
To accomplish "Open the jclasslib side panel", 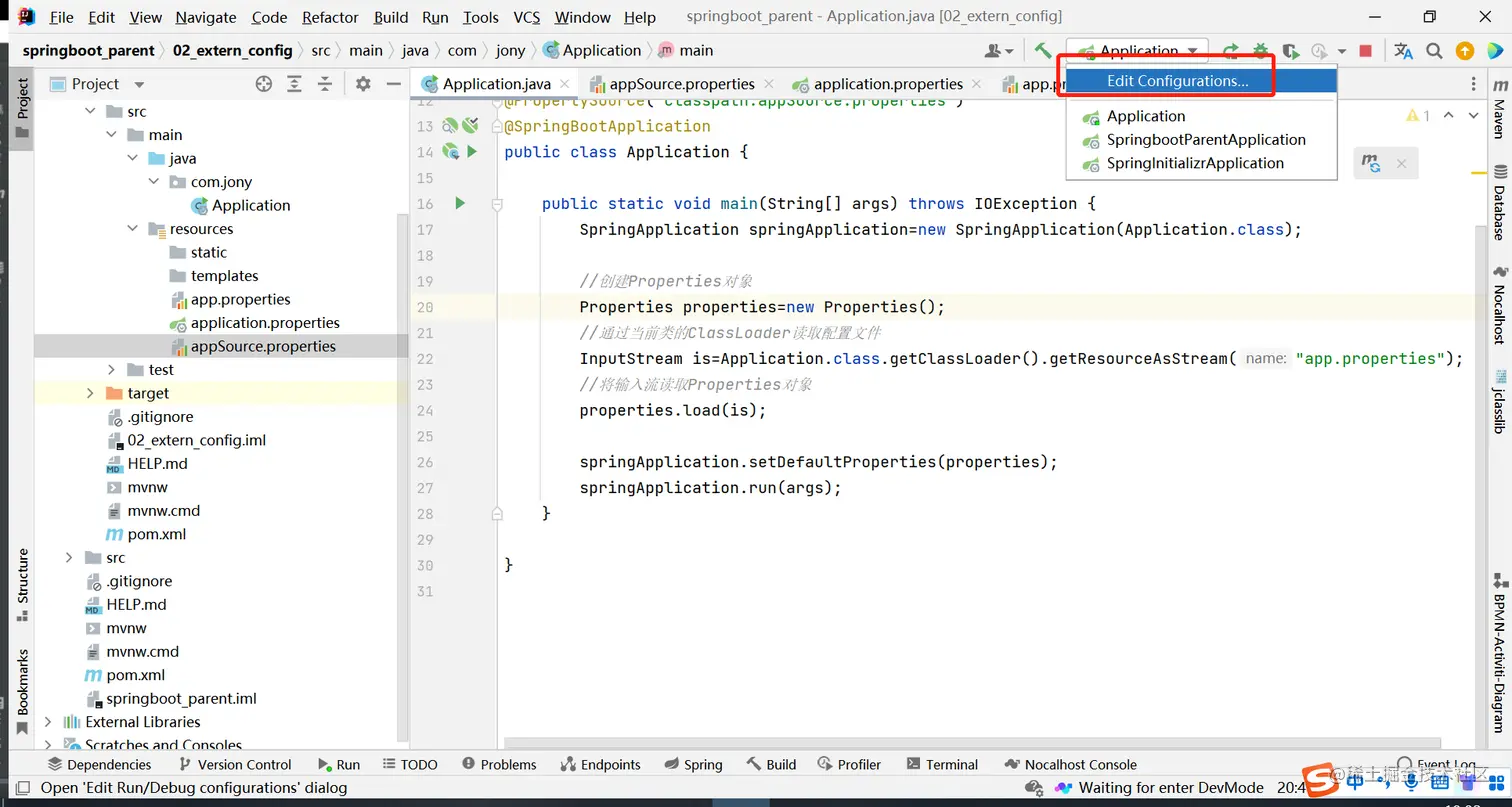I will pos(1499,401).
